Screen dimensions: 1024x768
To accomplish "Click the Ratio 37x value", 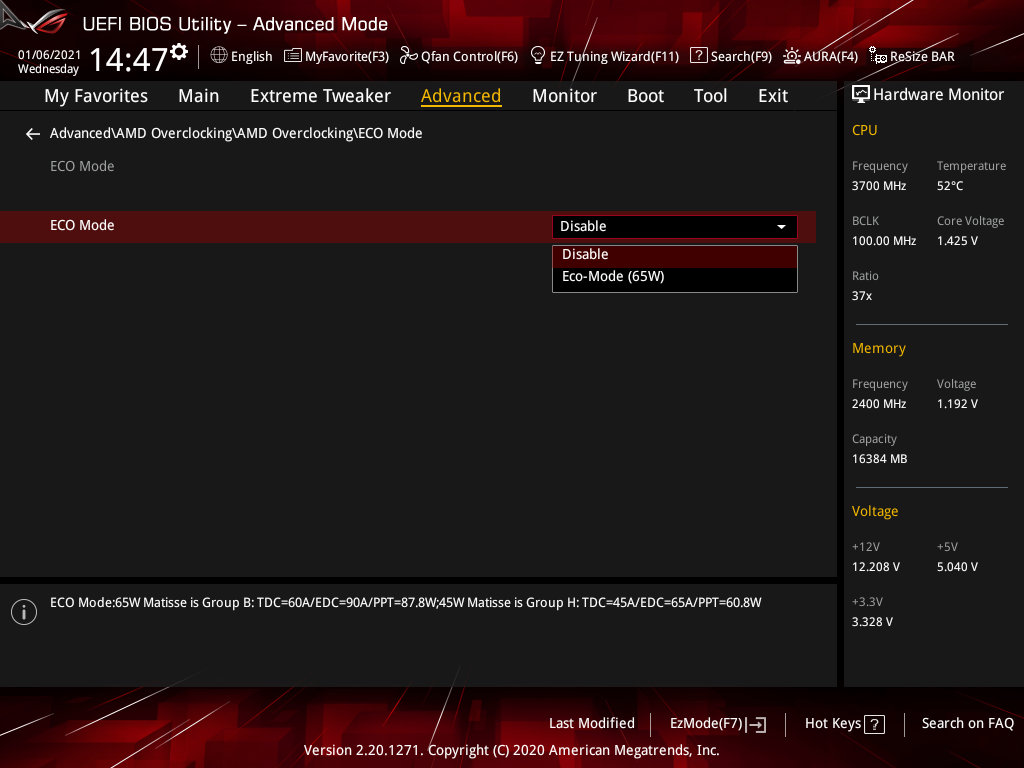I will tap(862, 296).
